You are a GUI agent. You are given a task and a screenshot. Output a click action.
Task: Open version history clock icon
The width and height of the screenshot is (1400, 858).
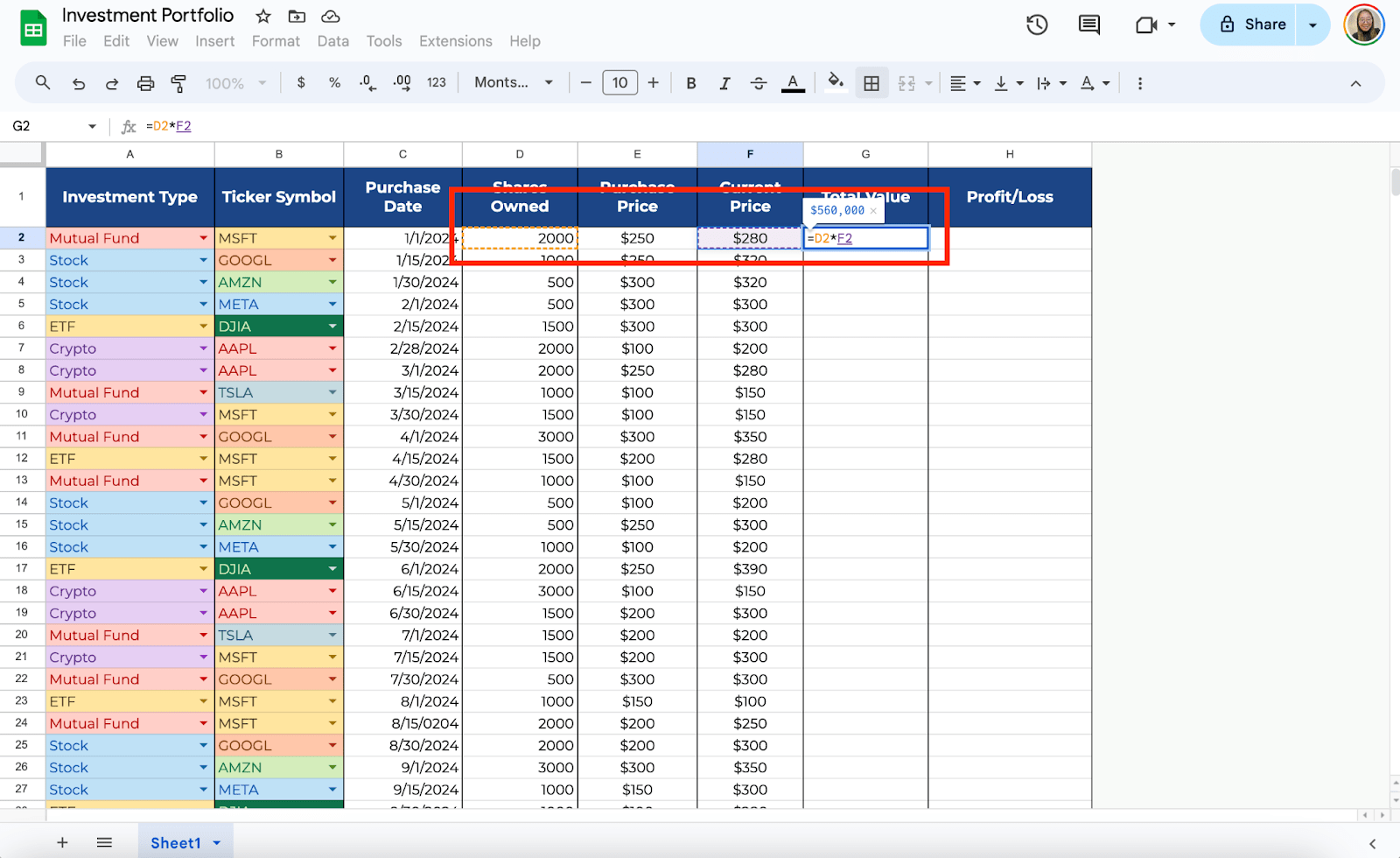(1037, 25)
